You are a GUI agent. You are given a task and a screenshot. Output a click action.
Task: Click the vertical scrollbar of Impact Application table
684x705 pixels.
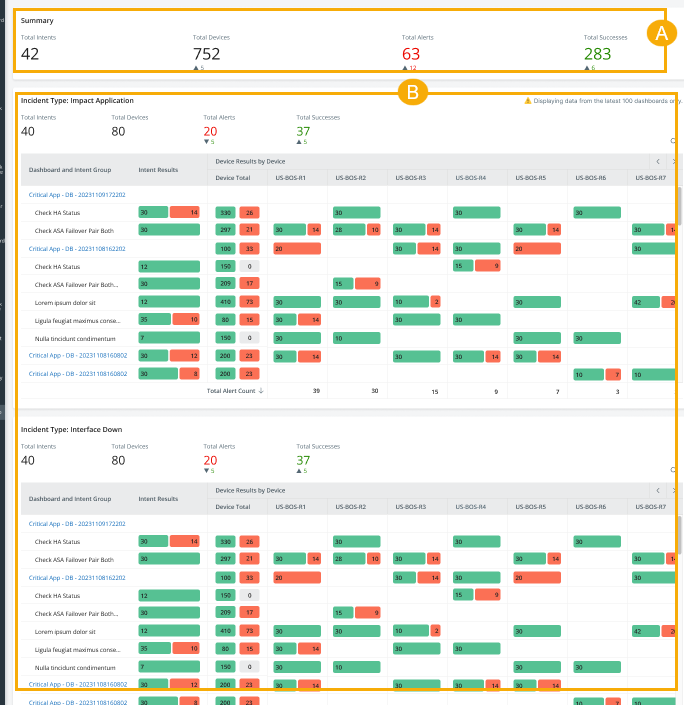680,210
